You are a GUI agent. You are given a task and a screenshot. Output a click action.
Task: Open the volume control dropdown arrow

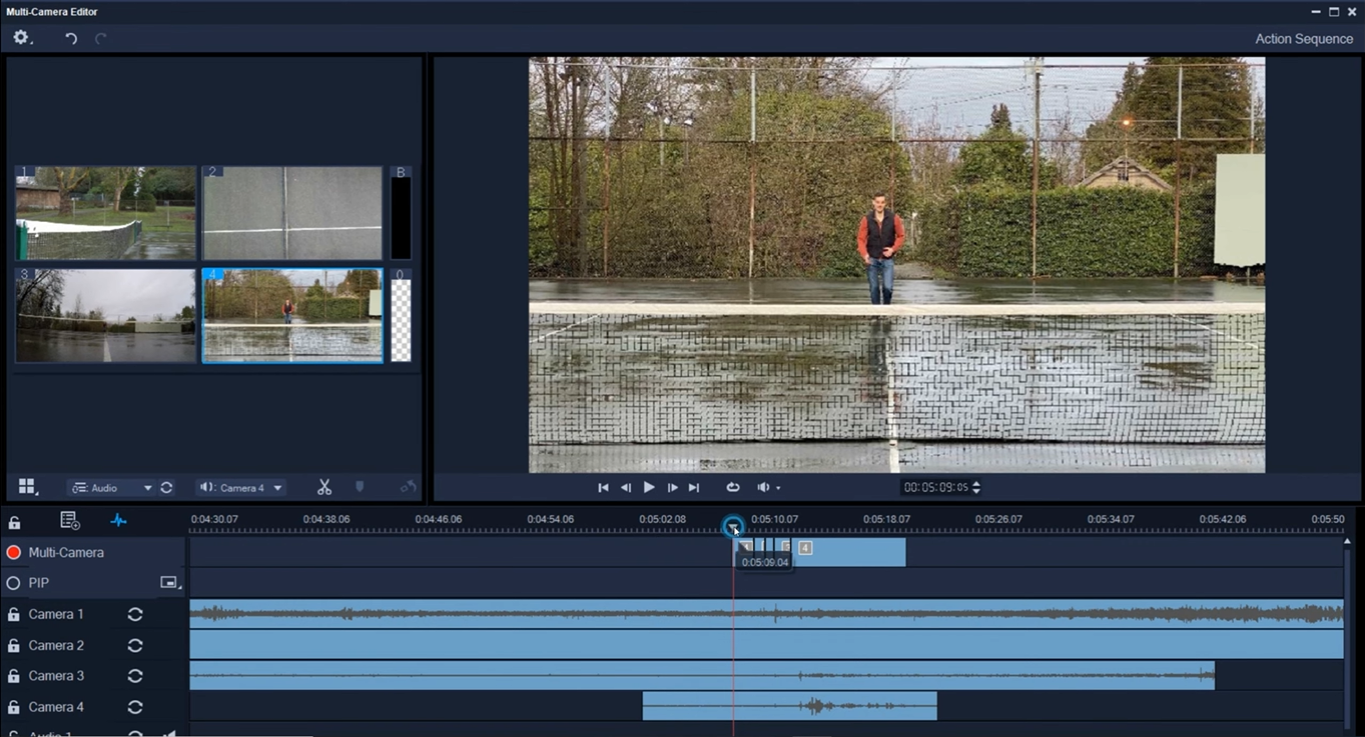(778, 487)
